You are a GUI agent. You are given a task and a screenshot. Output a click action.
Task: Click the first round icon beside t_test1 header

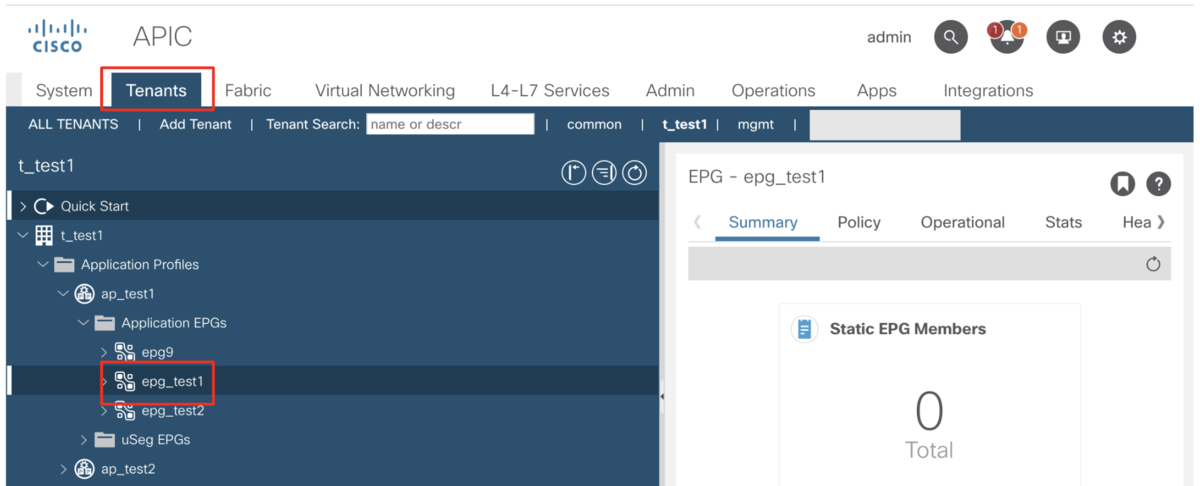tap(573, 173)
